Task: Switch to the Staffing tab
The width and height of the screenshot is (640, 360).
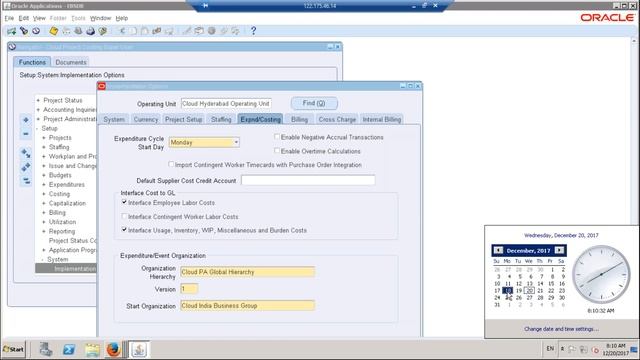Action: [x=221, y=119]
